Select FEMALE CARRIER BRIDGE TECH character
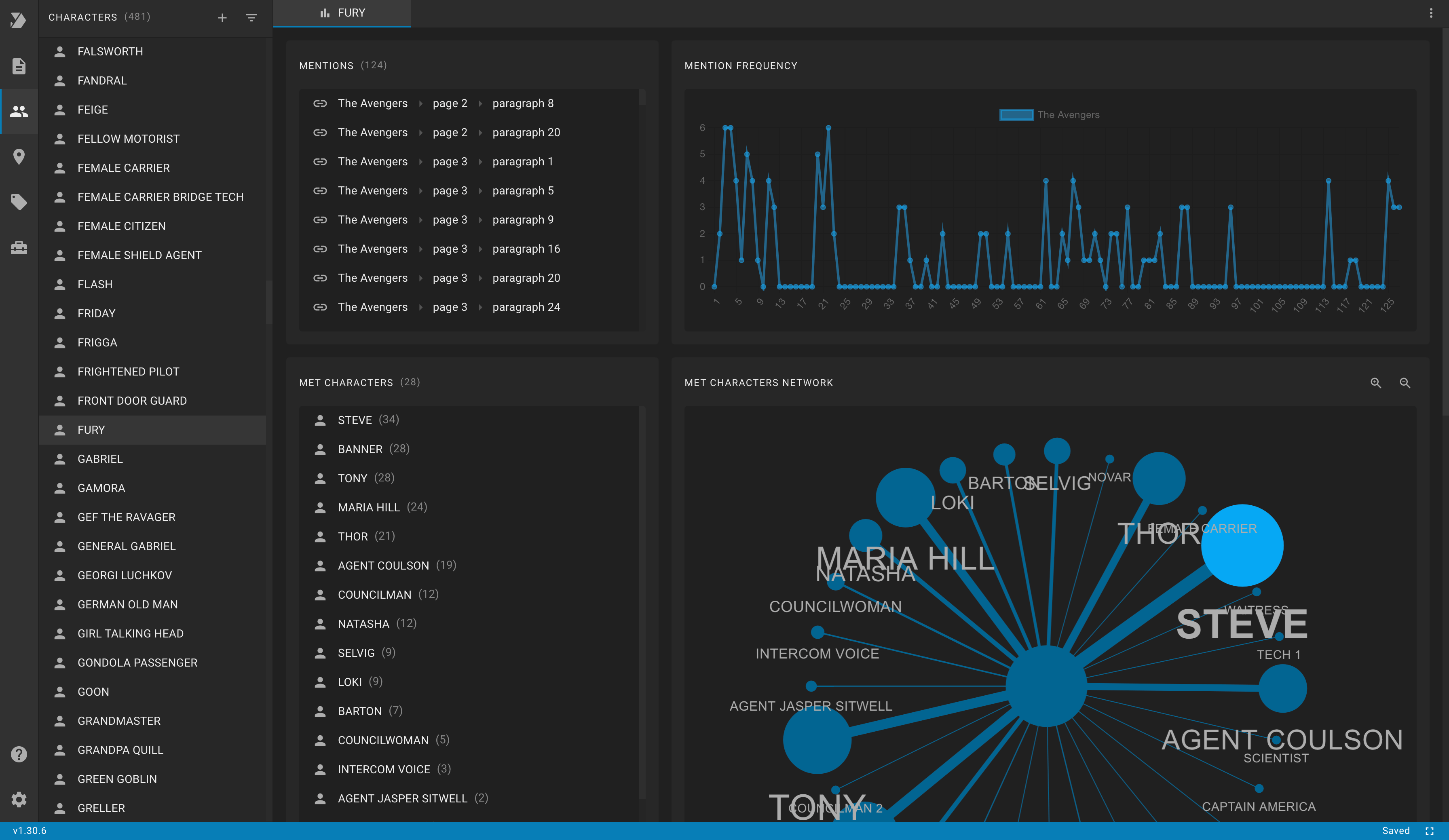Viewport: 1449px width, 840px height. coord(152,197)
